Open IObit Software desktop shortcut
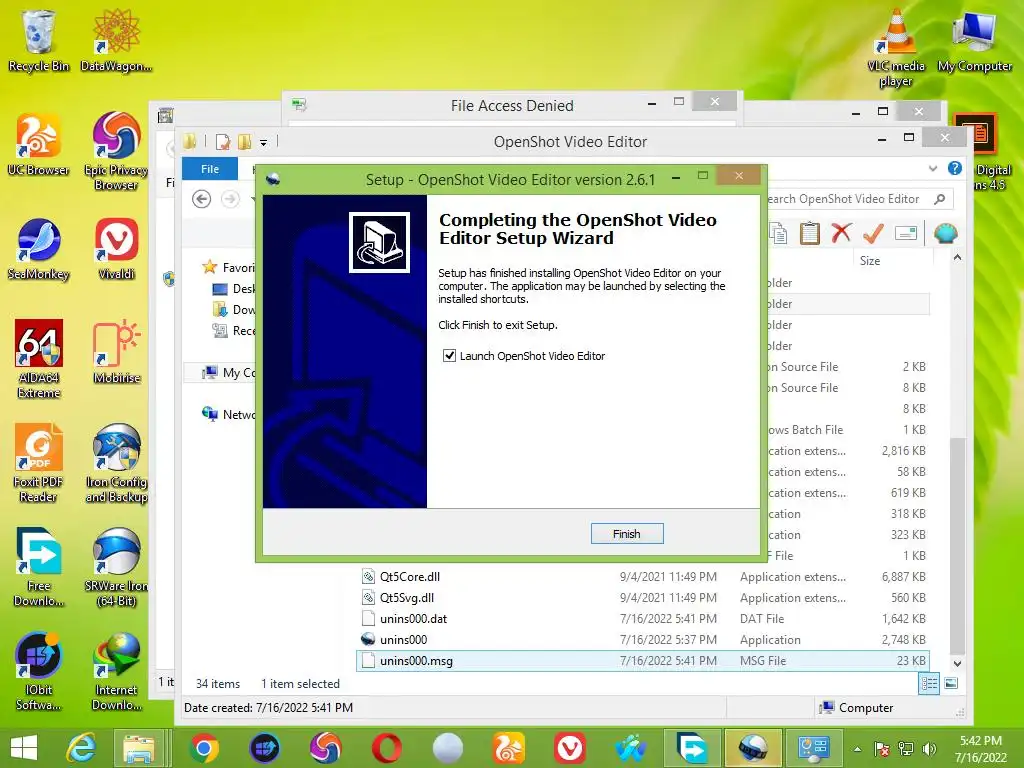1024x768 pixels. 38,671
